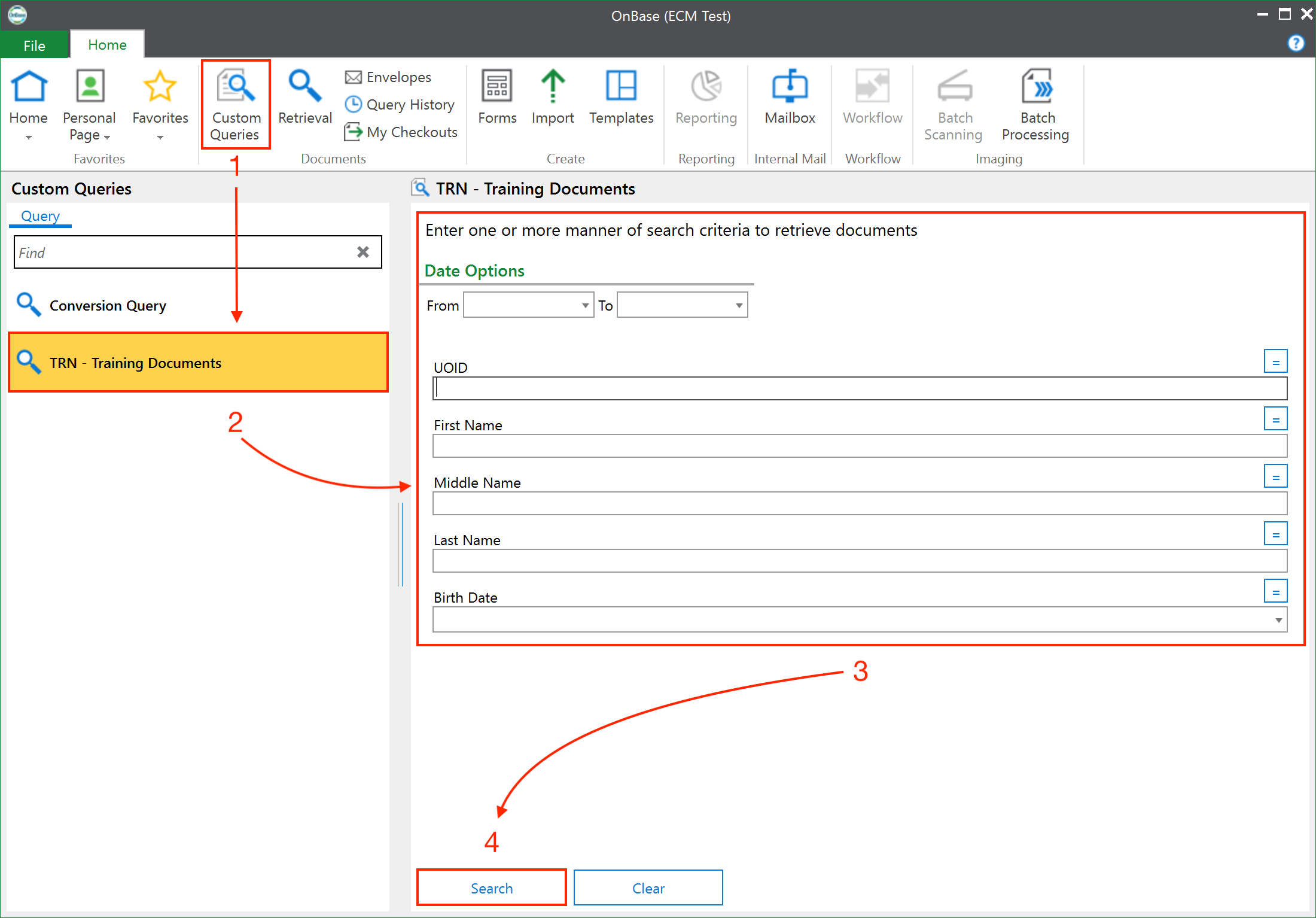1316x918 pixels.
Task: Toggle Last Name equals operator button
Action: [x=1275, y=534]
